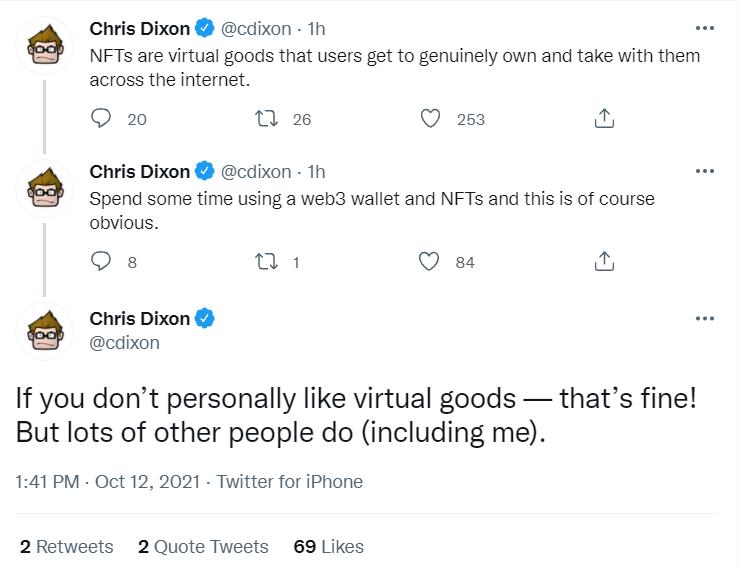Reply to the web3 wallet tweet
The height and width of the screenshot is (569, 753).
coord(101,262)
